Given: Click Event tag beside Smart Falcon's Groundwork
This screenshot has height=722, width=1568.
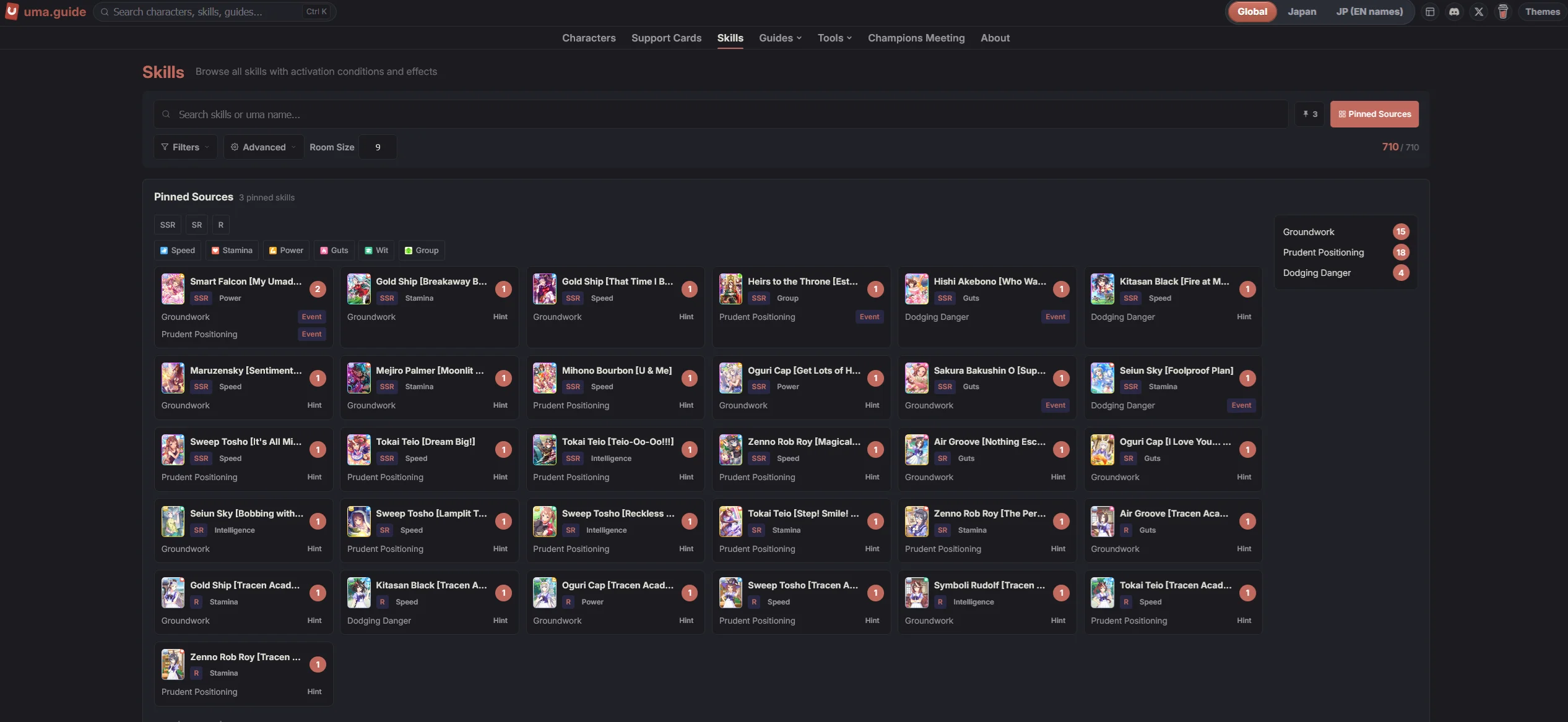Looking at the screenshot, I should coord(311,317).
